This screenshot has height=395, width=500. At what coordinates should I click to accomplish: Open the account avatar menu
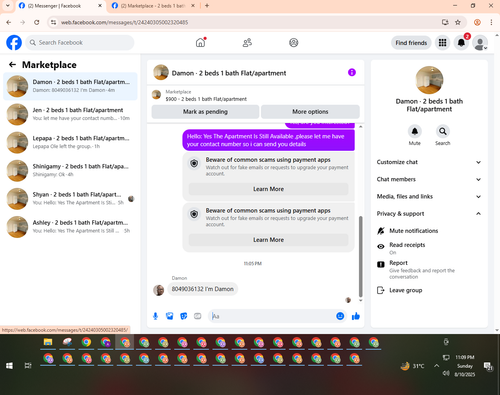(480, 43)
